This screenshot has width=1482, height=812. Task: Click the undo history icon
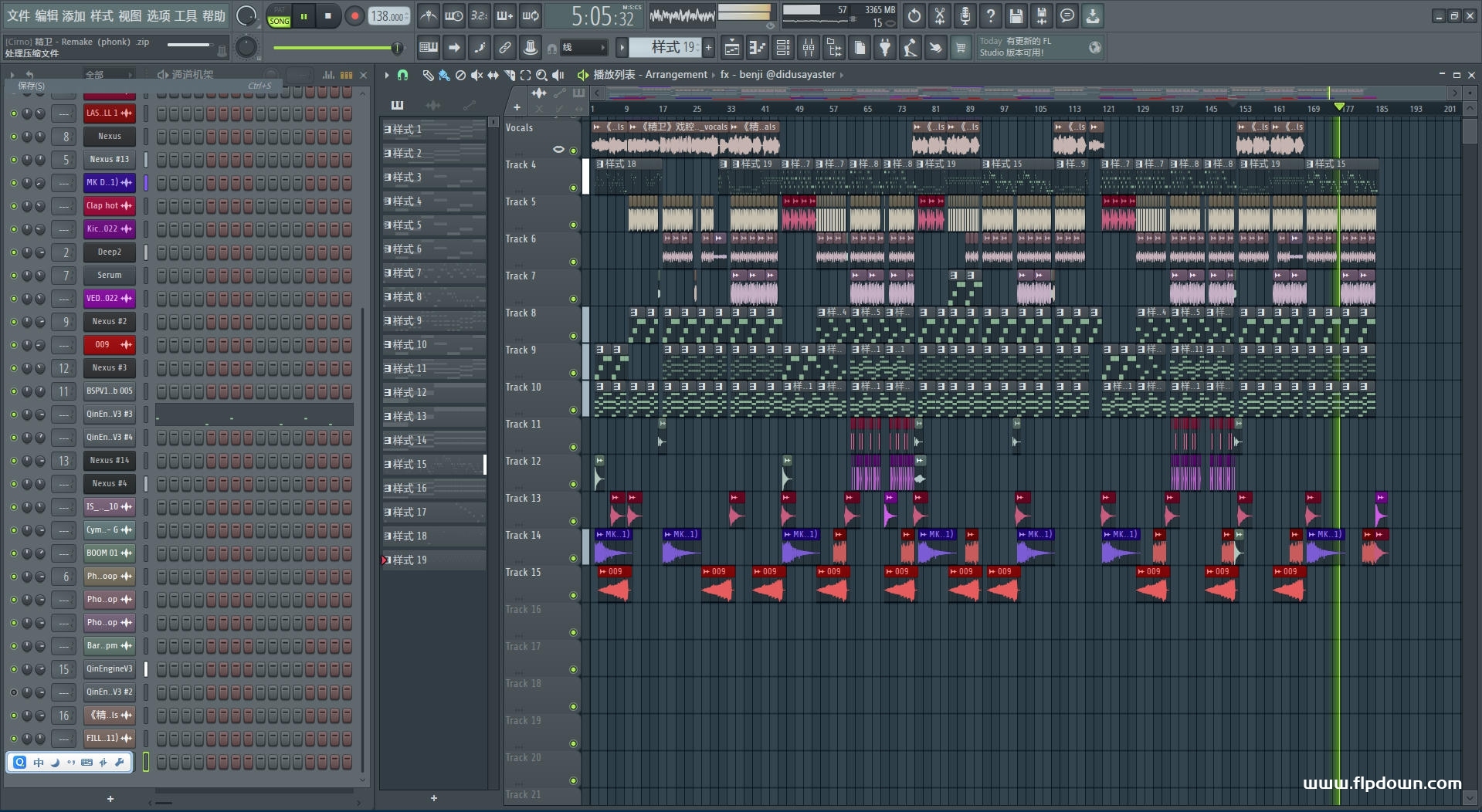click(x=914, y=15)
